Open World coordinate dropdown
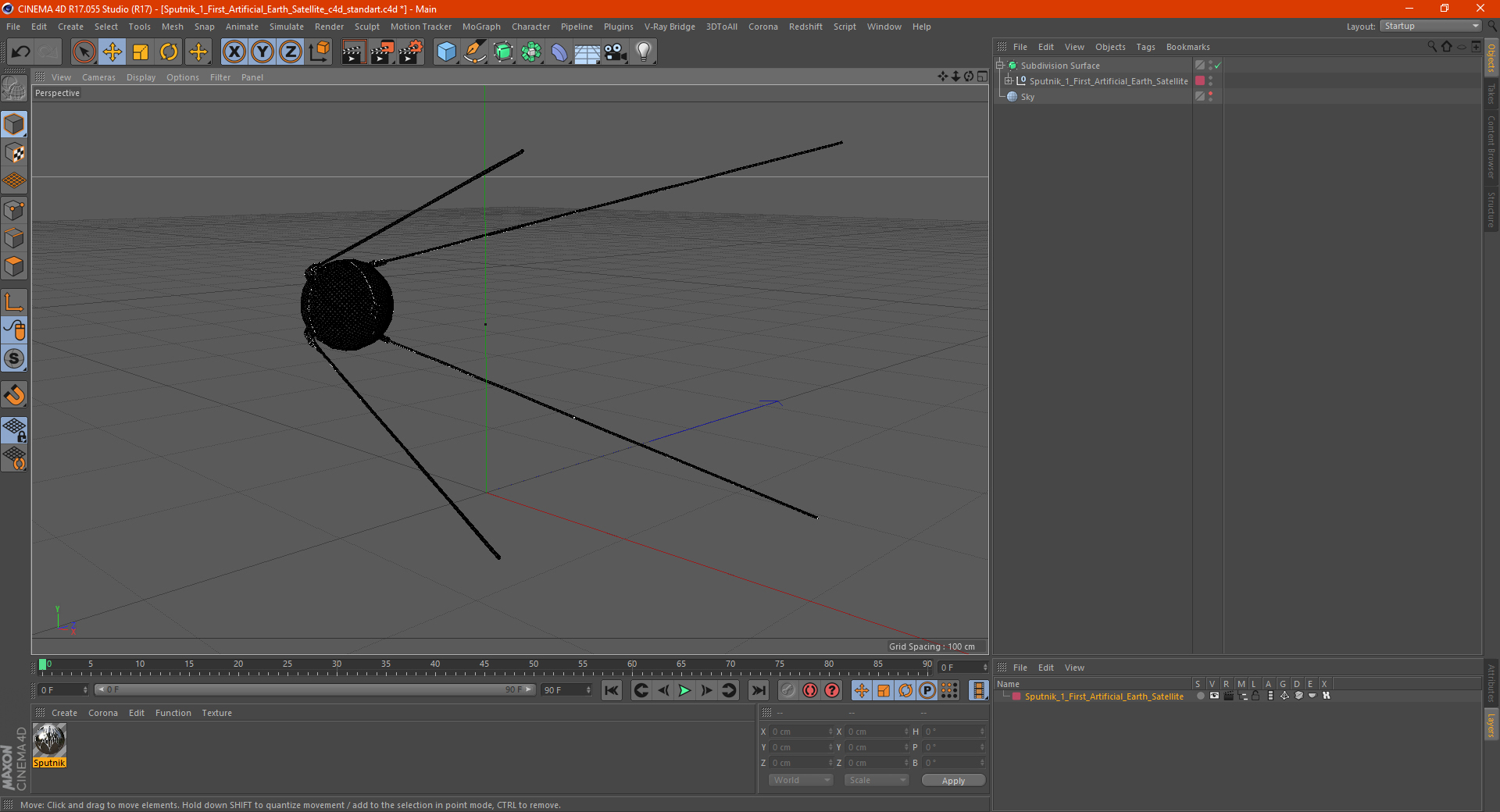The image size is (1500, 812). tap(801, 780)
